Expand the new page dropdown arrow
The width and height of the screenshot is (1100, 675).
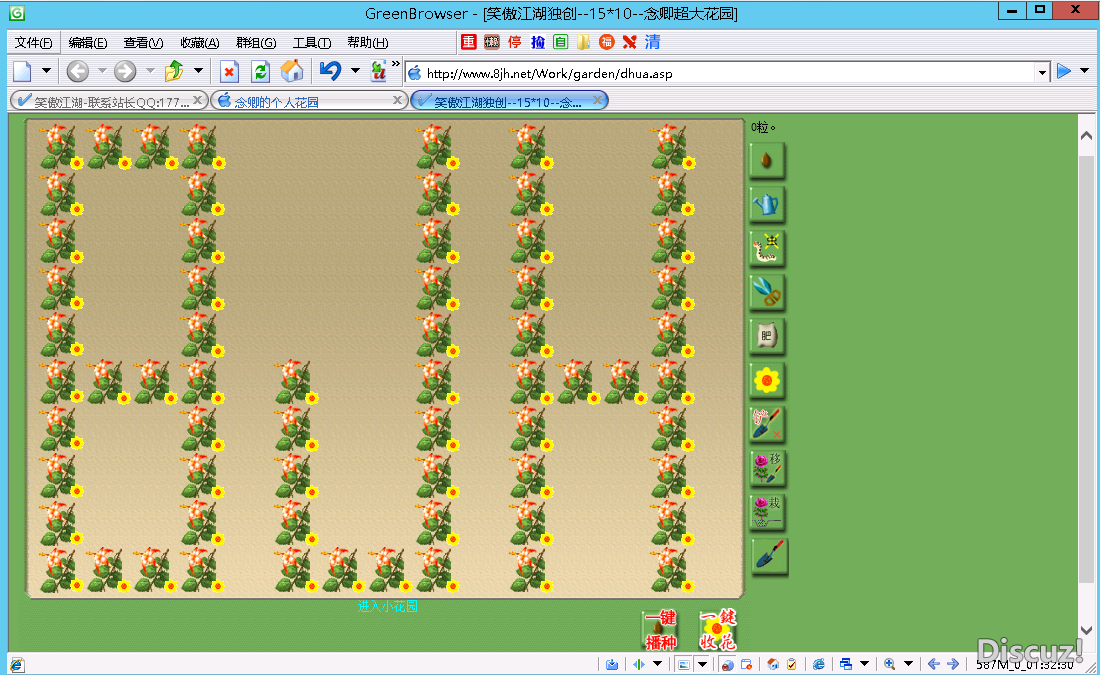click(x=48, y=71)
